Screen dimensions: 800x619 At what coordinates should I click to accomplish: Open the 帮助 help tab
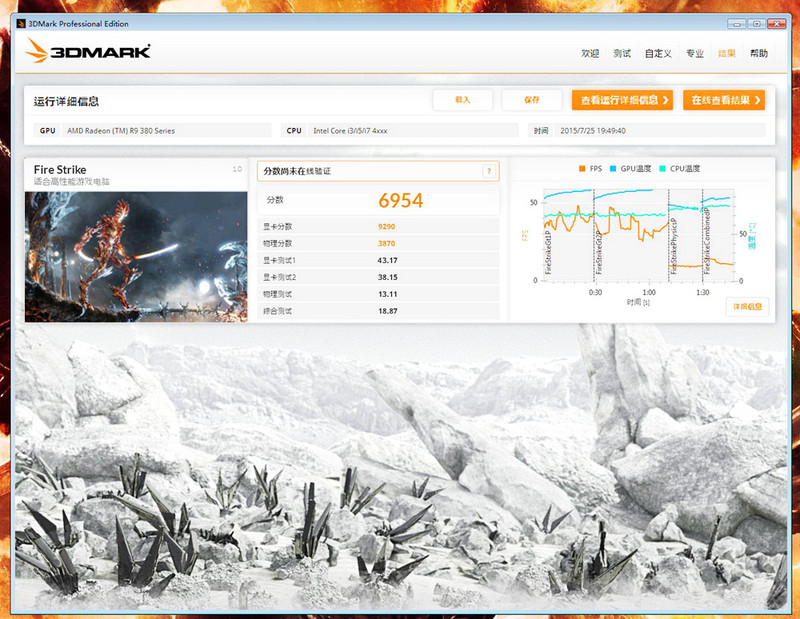tap(759, 54)
